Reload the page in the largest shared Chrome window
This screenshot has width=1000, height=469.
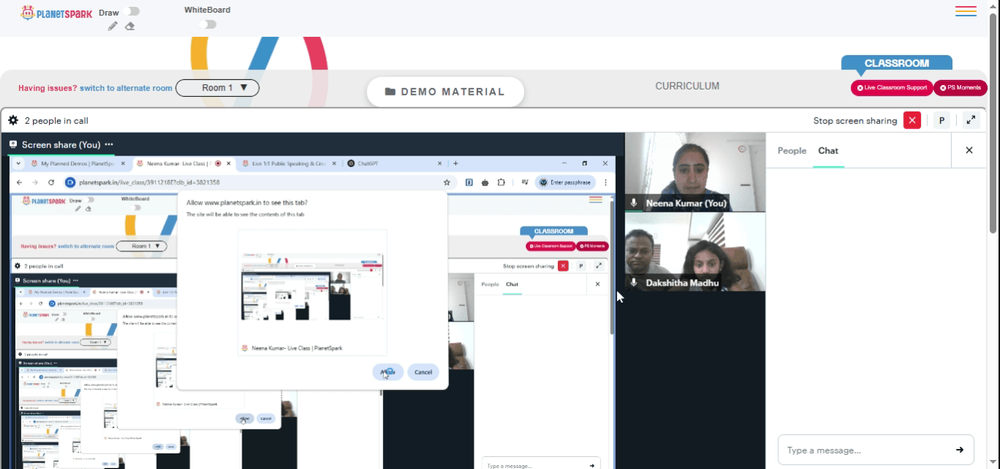point(51,182)
